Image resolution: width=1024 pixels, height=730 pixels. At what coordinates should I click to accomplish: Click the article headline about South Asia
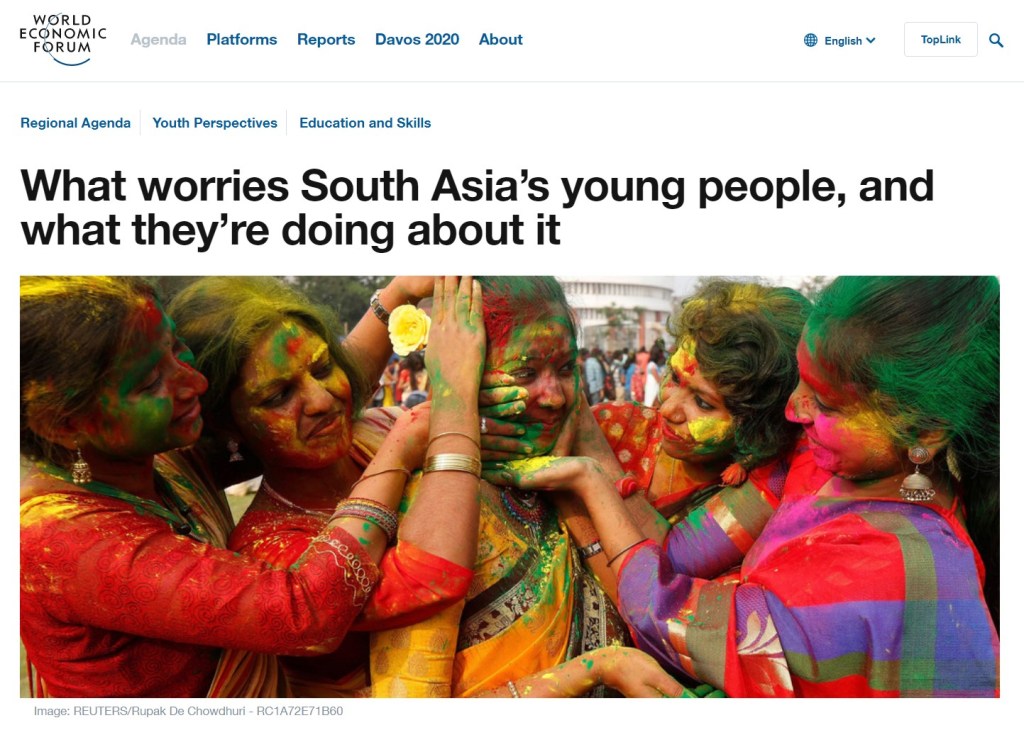tap(477, 208)
